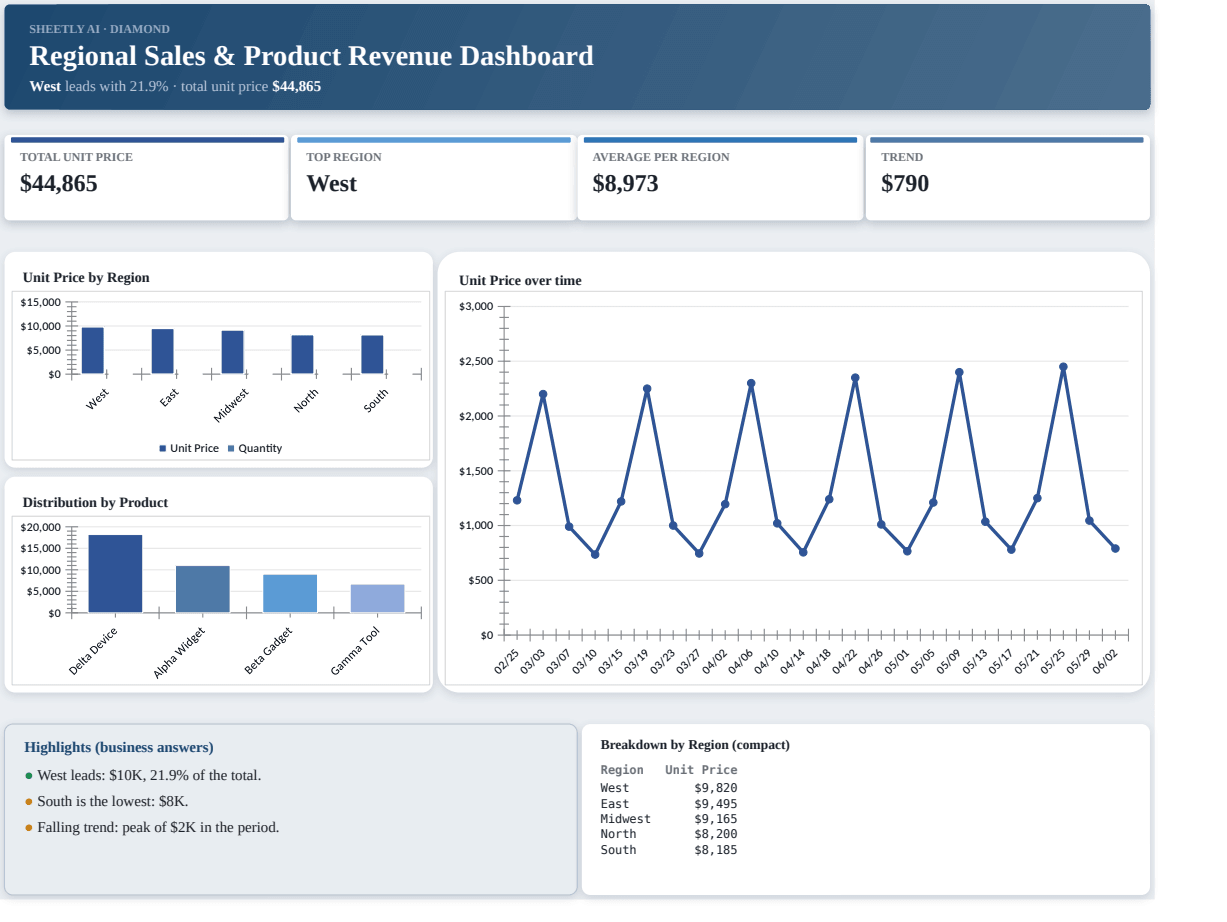This screenshot has height=922, width=1227.
Task: Click the last line point at 06/02
Action: click(x=1115, y=548)
